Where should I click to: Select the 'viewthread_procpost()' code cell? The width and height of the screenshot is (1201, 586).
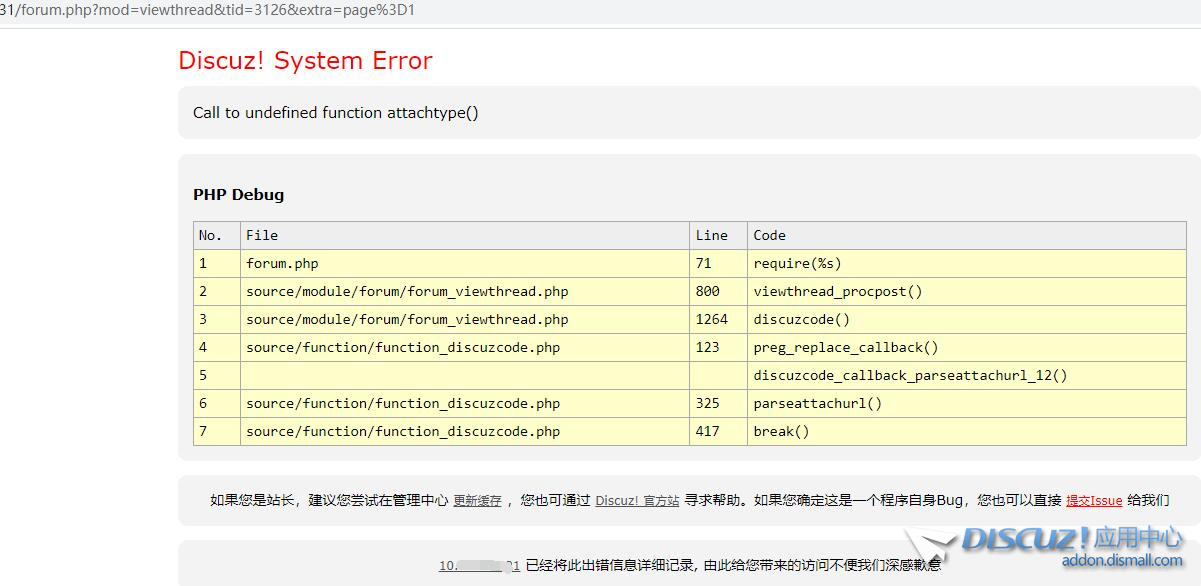pos(967,292)
